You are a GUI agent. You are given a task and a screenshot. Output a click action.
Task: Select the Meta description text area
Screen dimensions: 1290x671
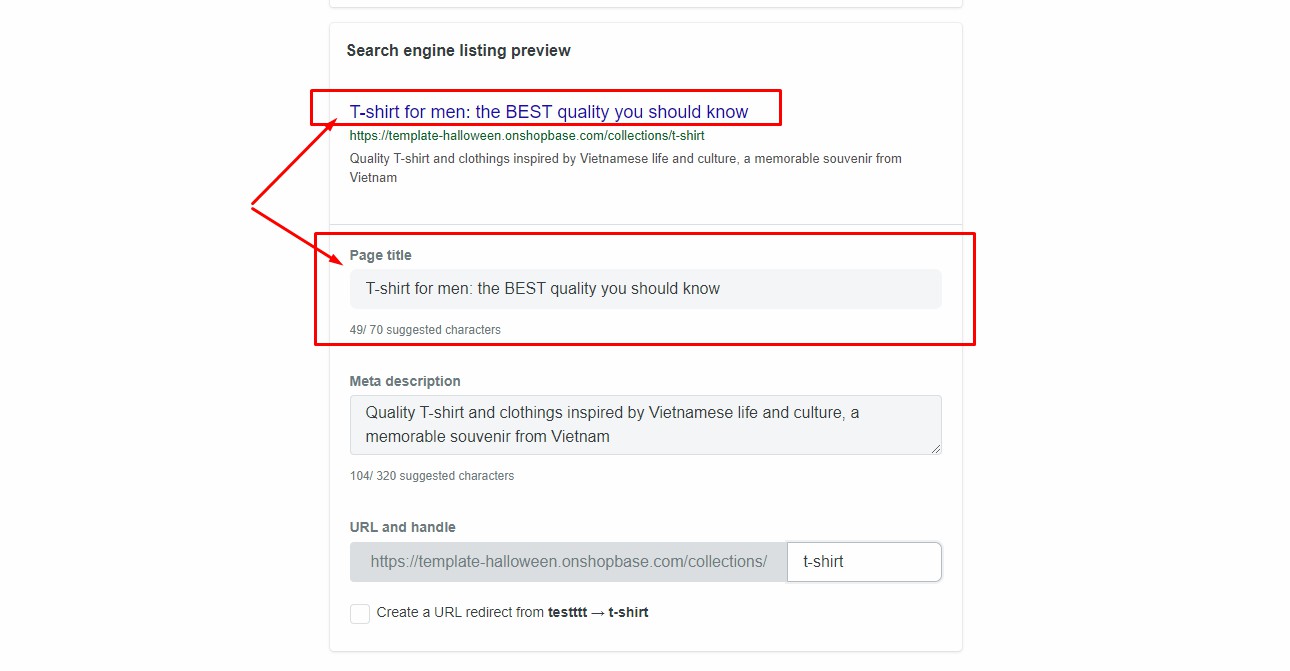(645, 424)
